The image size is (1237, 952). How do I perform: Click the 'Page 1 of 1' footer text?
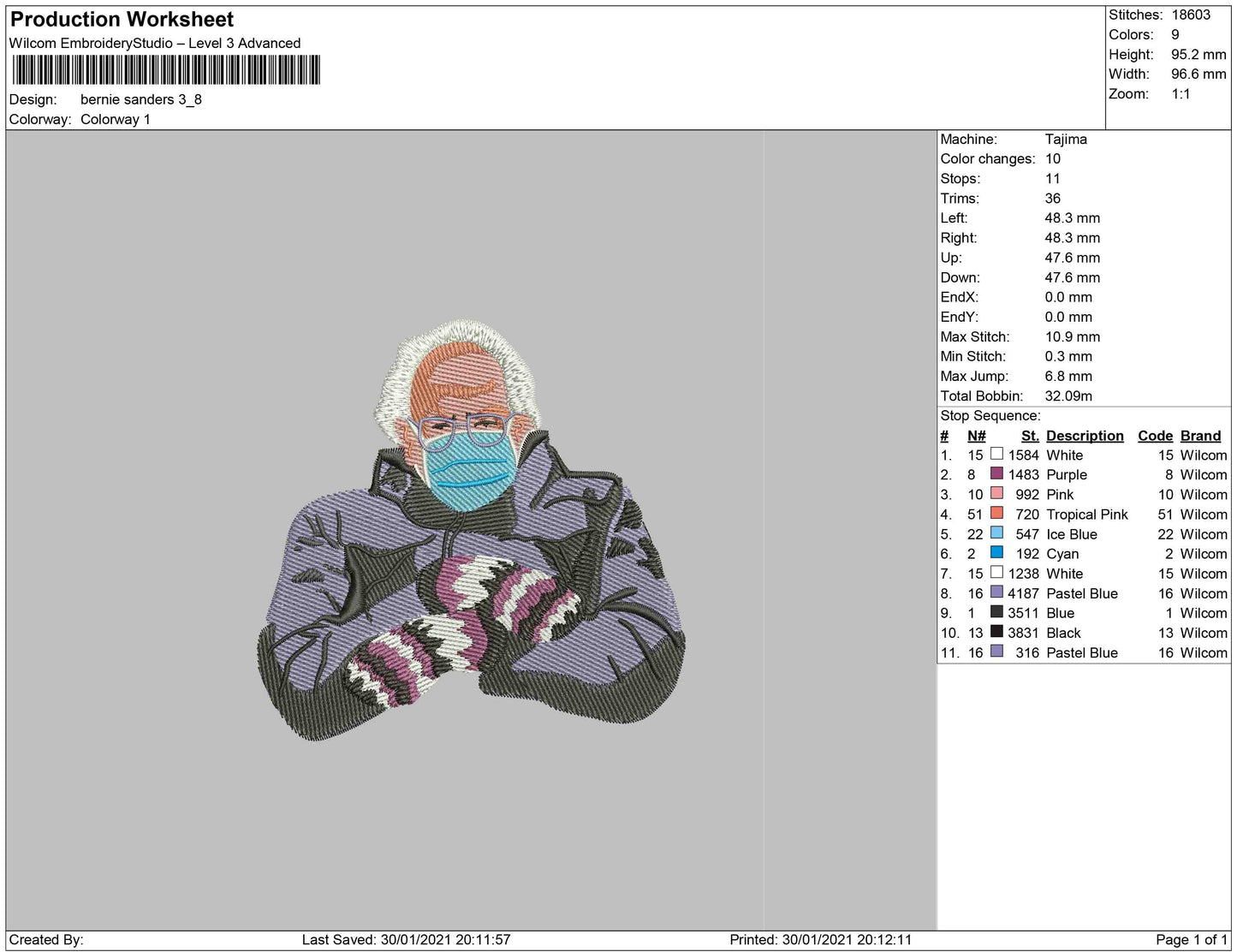click(x=1191, y=939)
